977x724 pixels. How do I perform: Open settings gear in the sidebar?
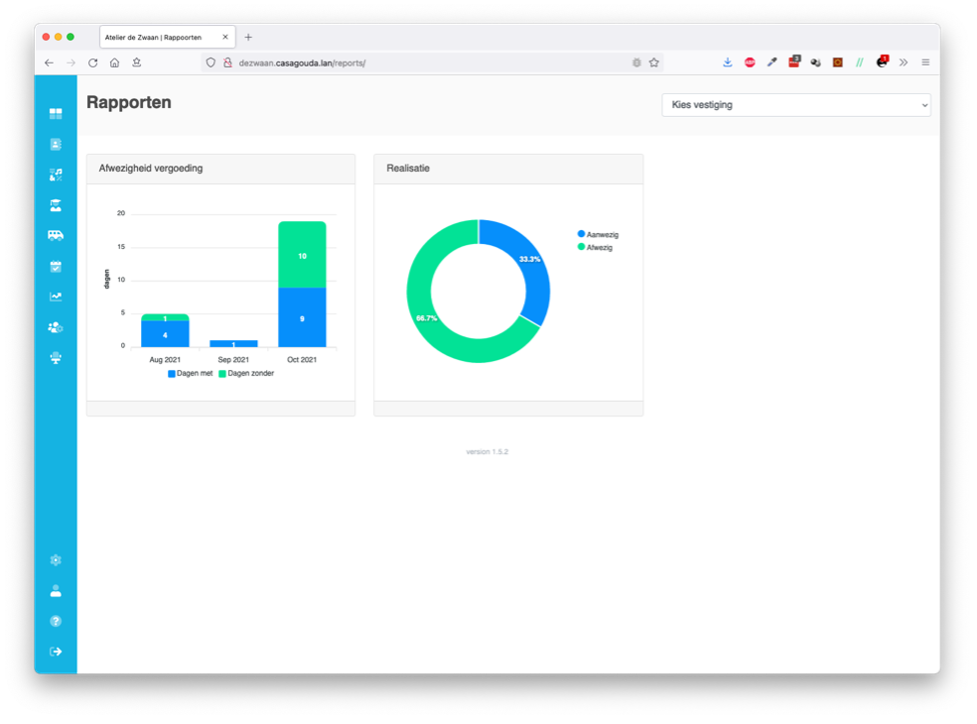coord(56,560)
